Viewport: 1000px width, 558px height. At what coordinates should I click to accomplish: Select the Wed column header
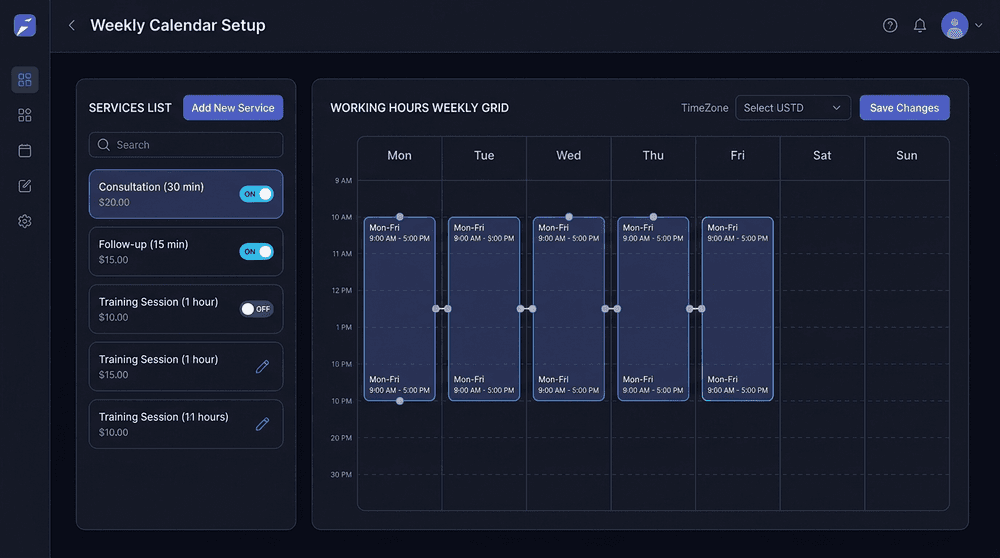(568, 156)
